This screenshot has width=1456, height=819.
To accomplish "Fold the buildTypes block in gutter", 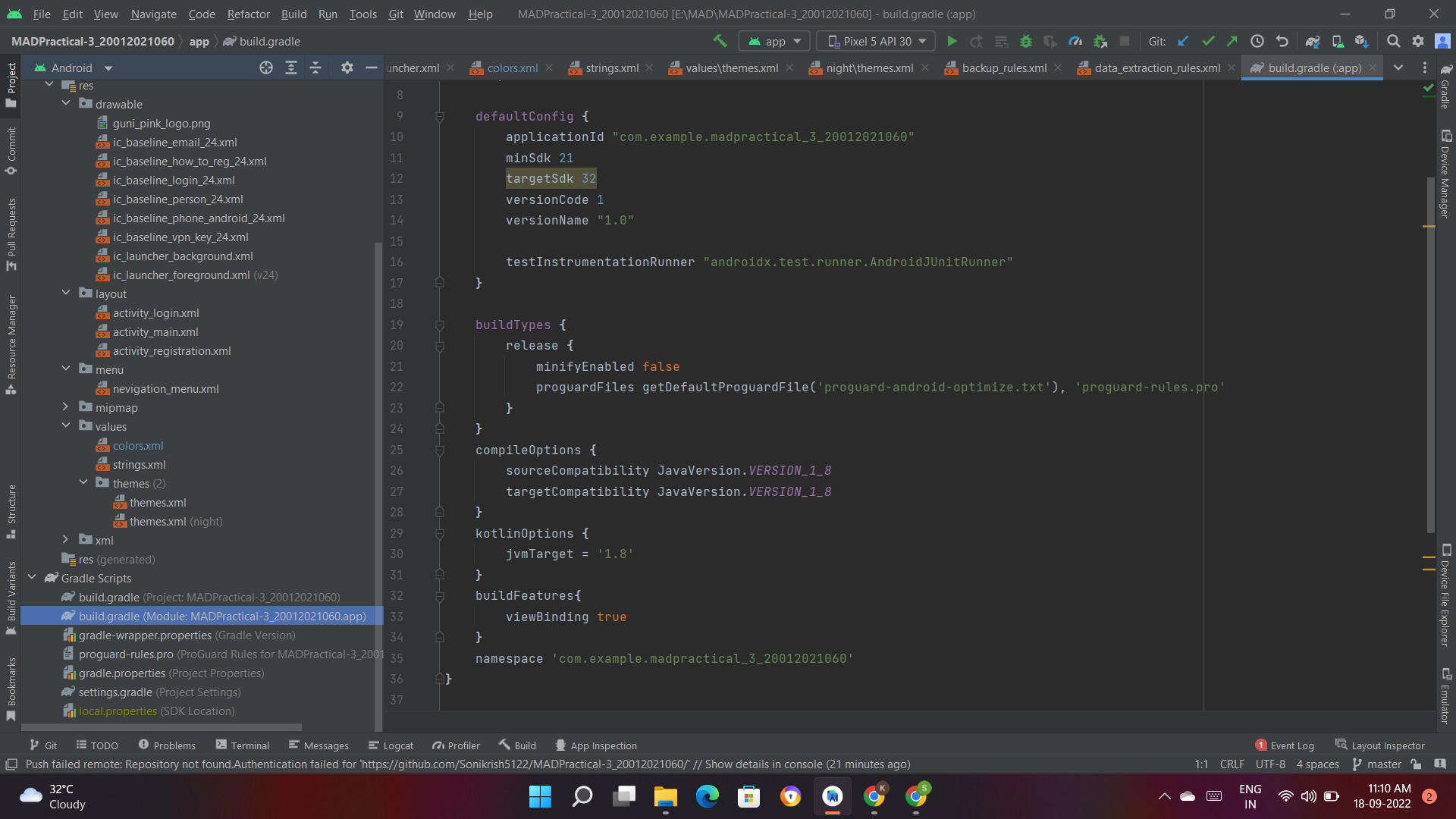I will coord(439,325).
